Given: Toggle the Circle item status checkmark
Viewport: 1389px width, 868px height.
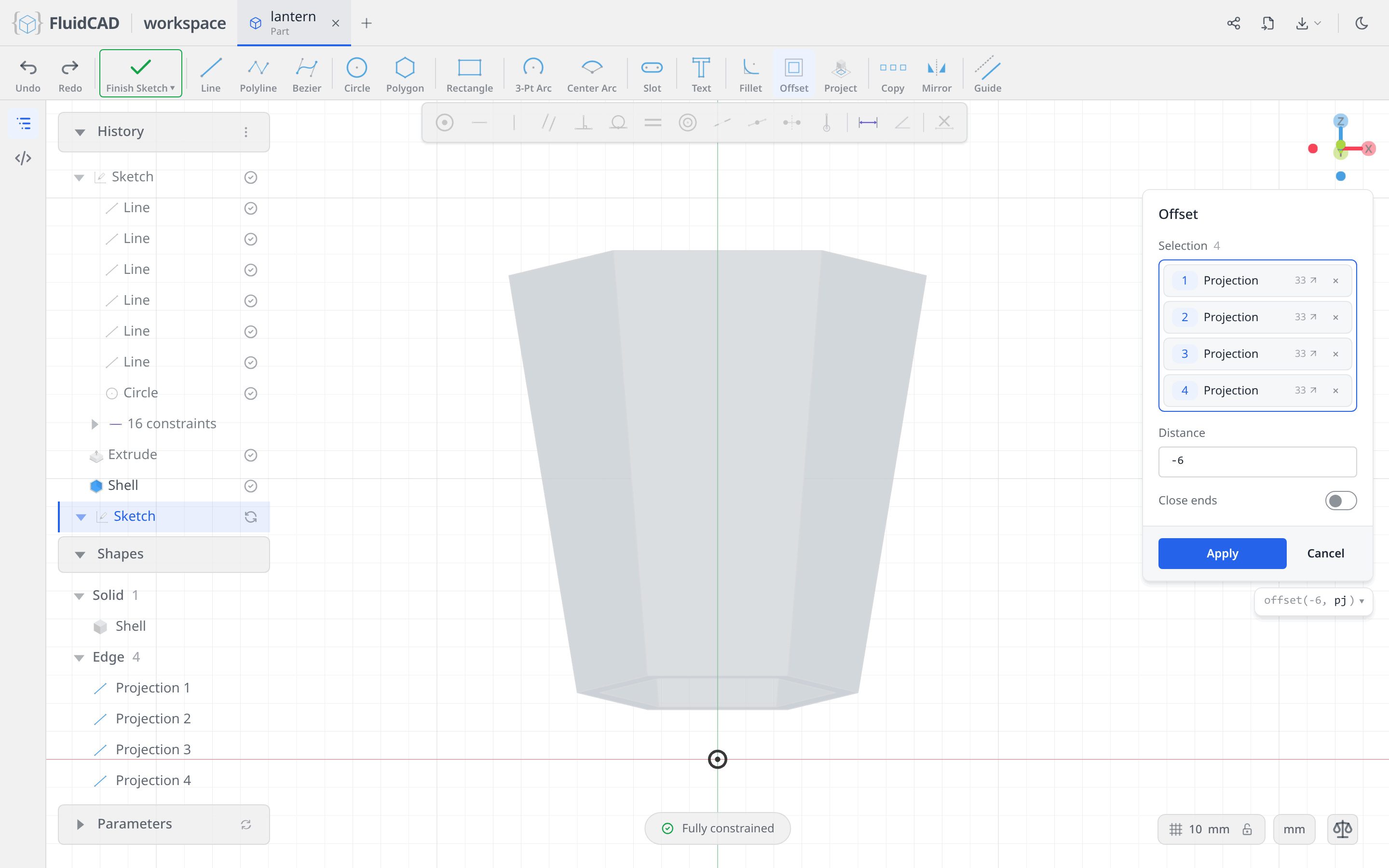Looking at the screenshot, I should tap(250, 393).
